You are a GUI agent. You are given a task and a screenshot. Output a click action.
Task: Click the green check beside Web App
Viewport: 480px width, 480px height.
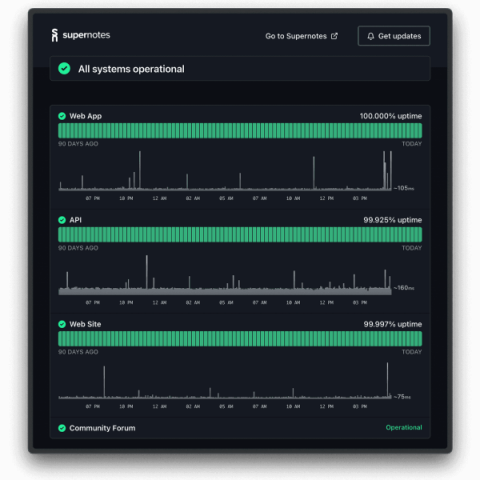[62, 116]
